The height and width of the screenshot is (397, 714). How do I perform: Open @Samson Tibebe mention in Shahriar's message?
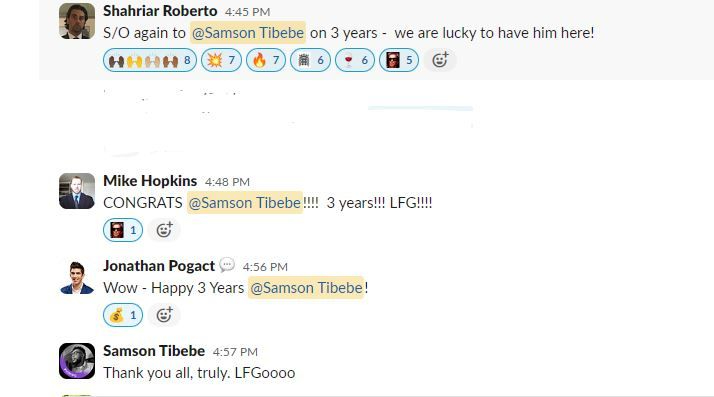point(248,33)
